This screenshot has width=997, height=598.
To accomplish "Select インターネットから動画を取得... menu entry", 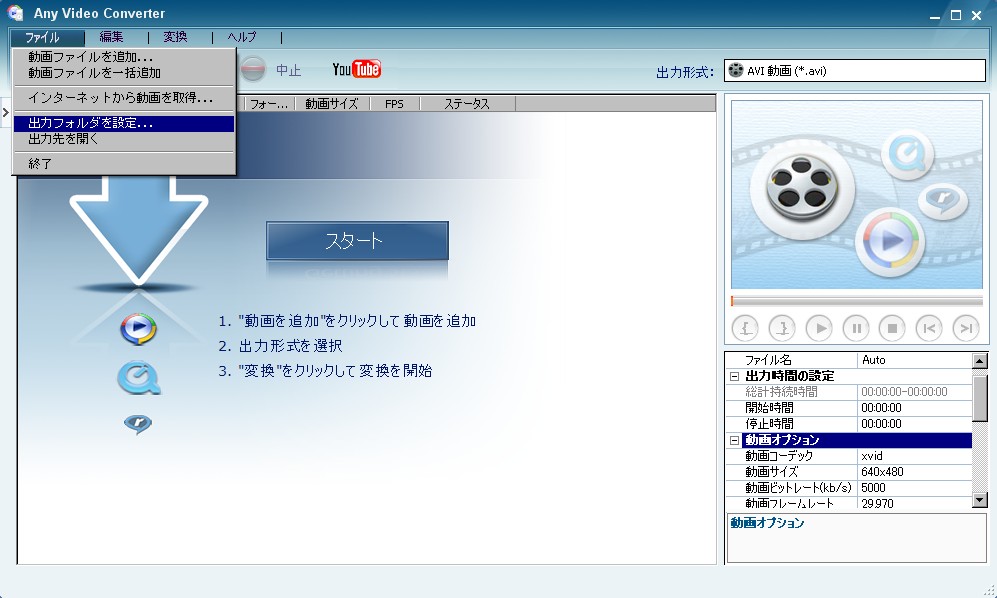I will (x=124, y=99).
